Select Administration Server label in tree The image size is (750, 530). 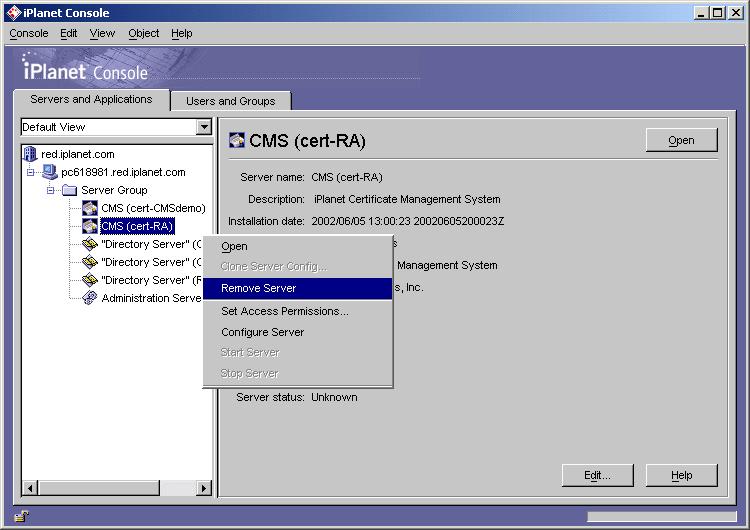point(151,298)
